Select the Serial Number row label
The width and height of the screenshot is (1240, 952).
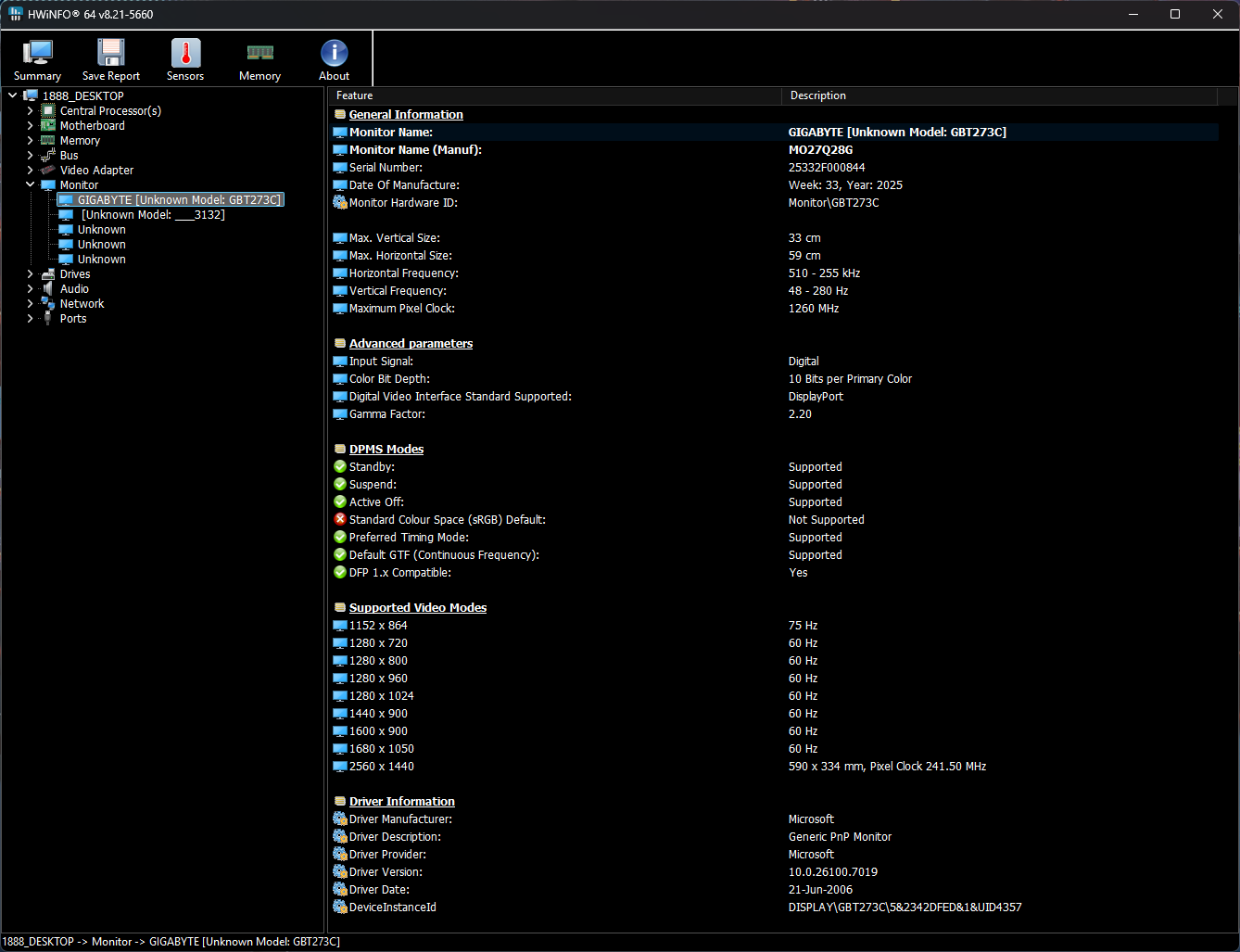click(x=386, y=167)
